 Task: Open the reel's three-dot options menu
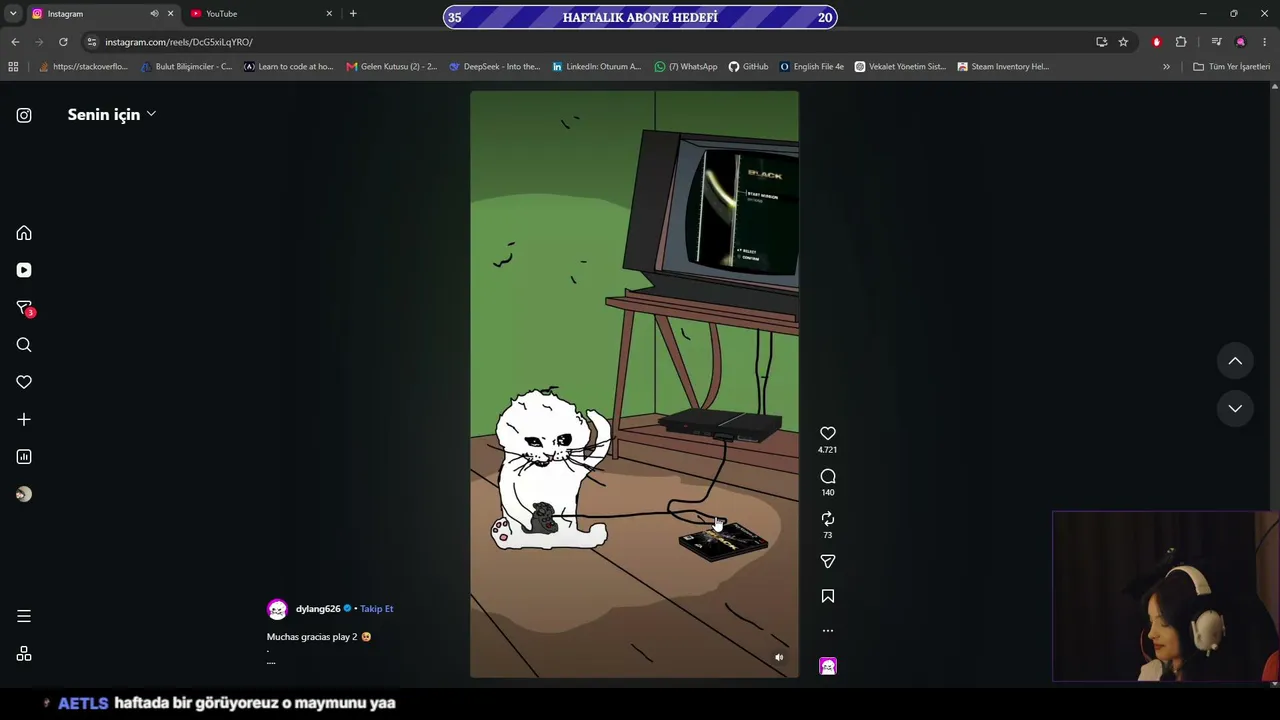[828, 631]
